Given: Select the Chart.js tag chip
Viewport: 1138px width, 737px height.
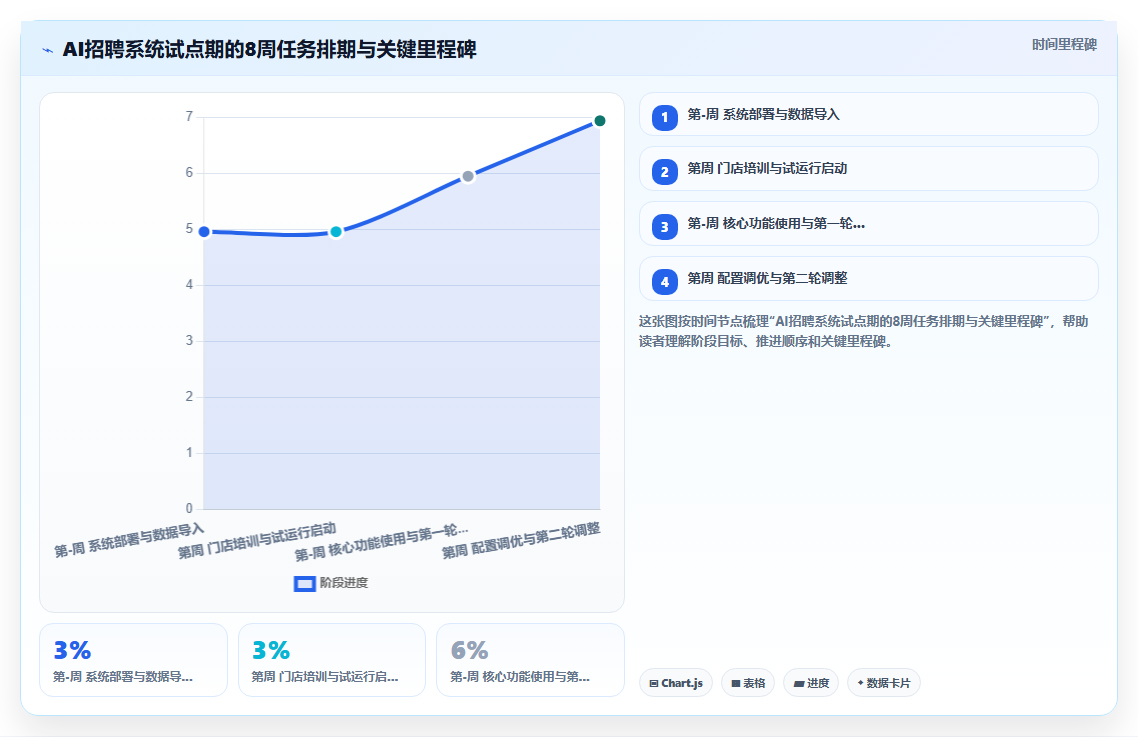Looking at the screenshot, I should click(676, 683).
